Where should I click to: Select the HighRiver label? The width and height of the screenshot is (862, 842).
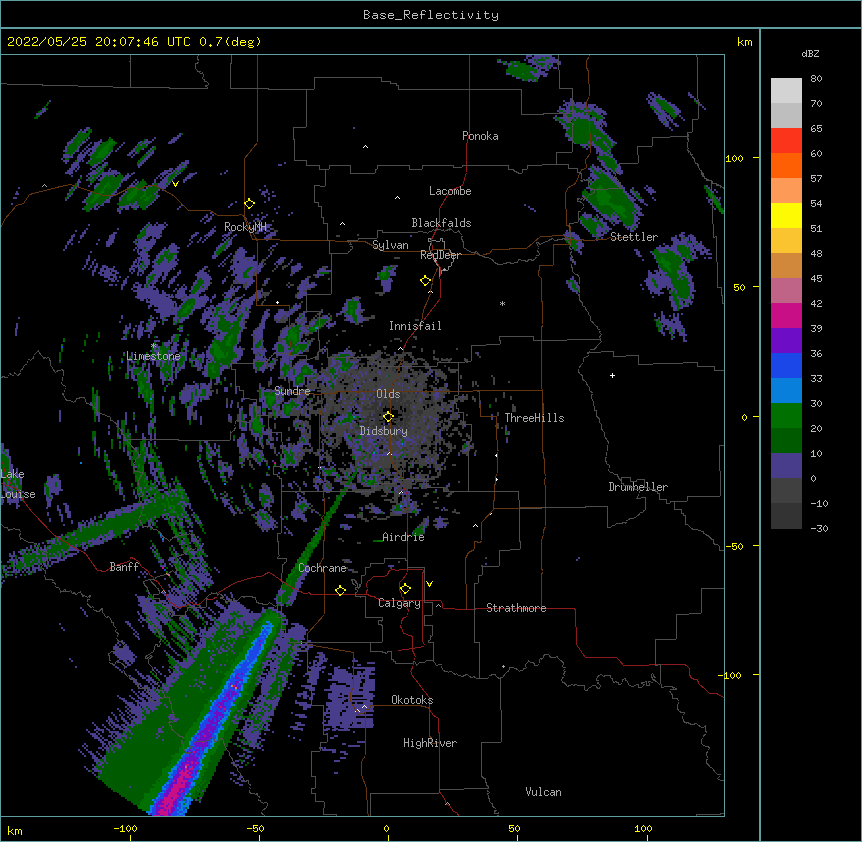(430, 743)
